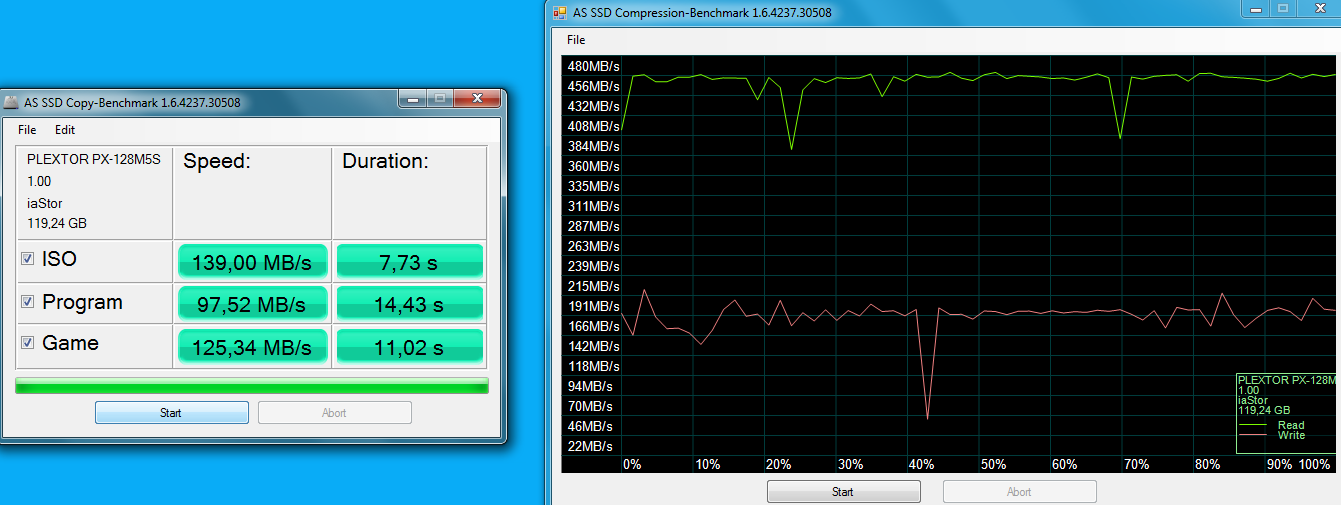Open File menu in Compression-Benchmark window
The image size is (1341, 505).
point(576,40)
